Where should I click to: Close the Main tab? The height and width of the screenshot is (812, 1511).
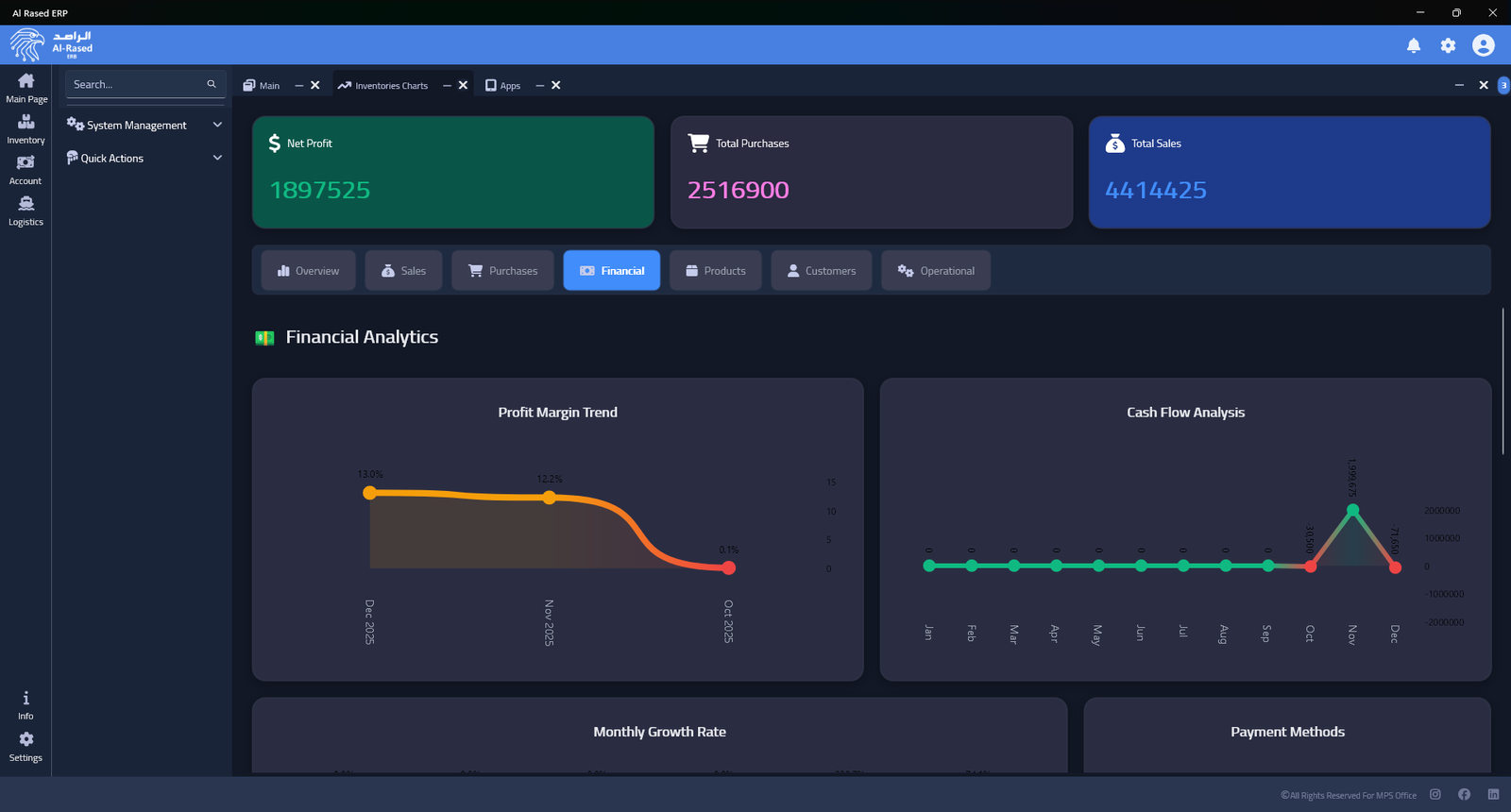coord(315,85)
